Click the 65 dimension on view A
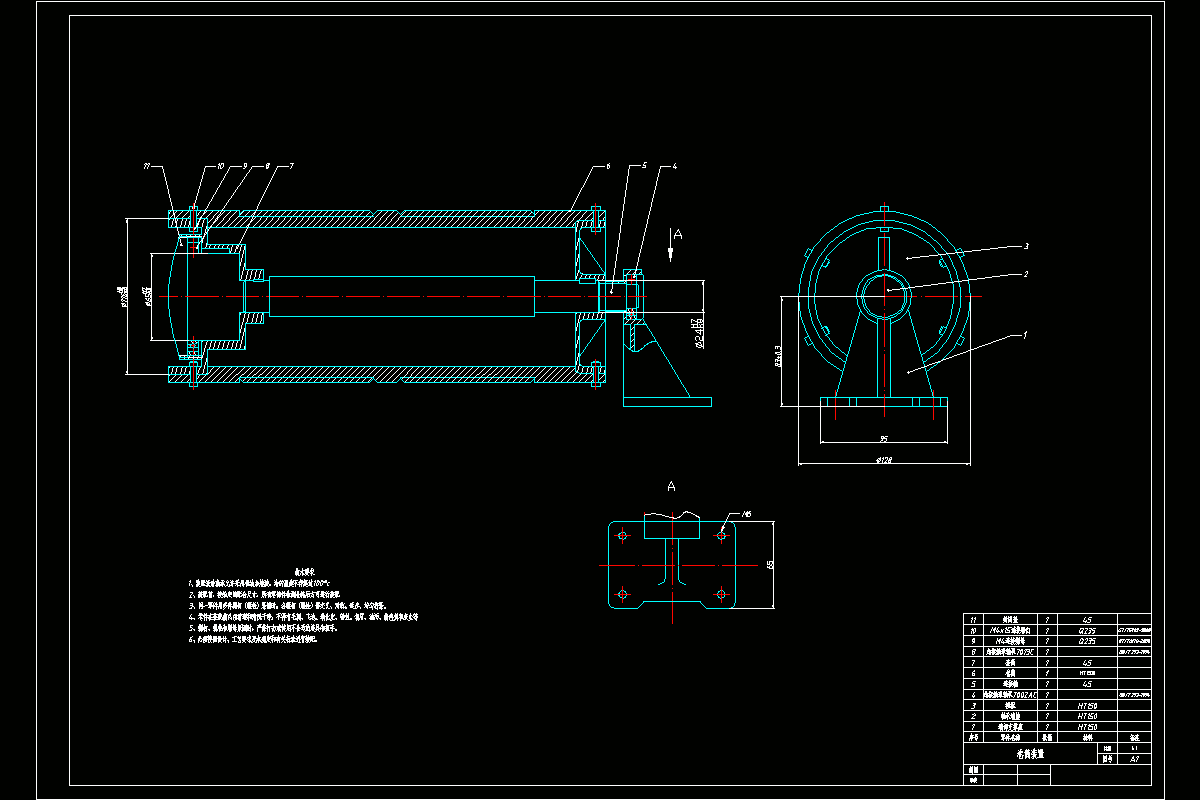 point(770,565)
